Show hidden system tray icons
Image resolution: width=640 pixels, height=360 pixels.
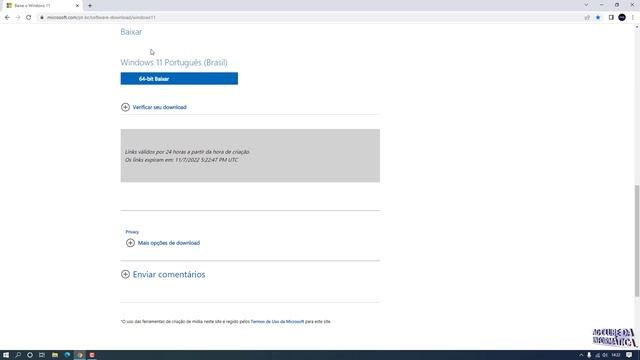(581, 355)
